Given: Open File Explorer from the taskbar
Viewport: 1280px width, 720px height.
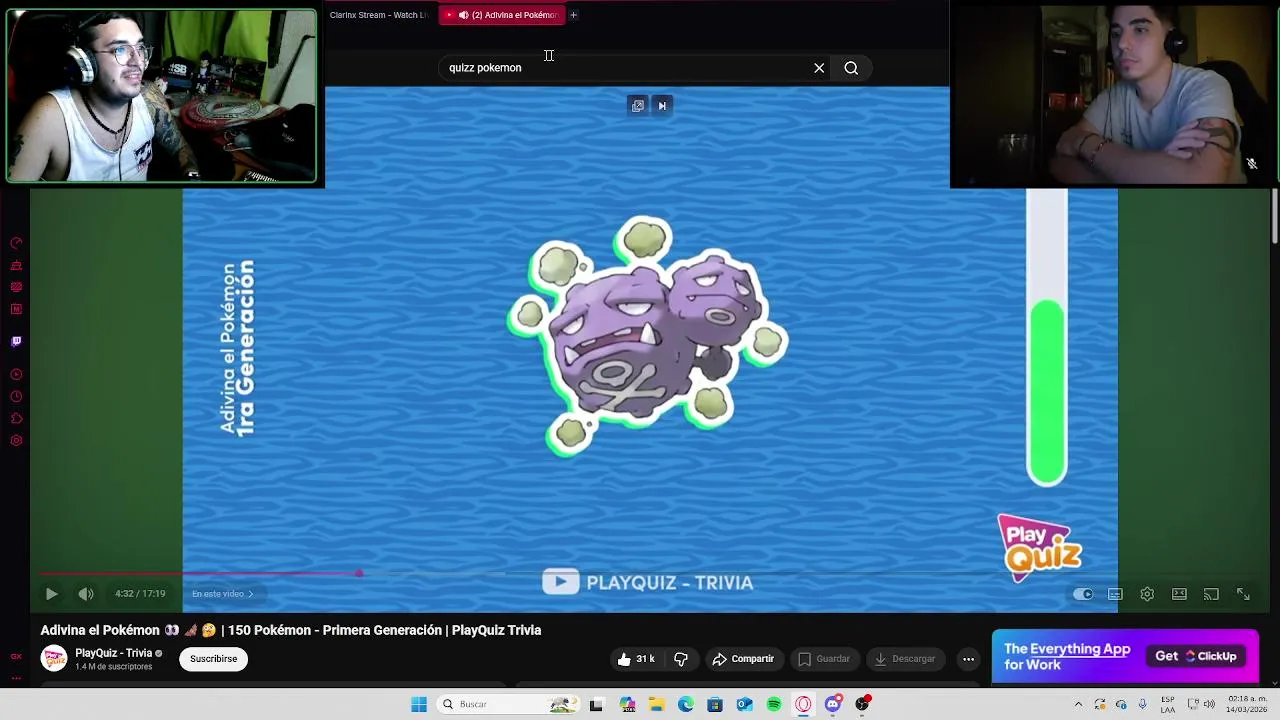Looking at the screenshot, I should [x=656, y=704].
